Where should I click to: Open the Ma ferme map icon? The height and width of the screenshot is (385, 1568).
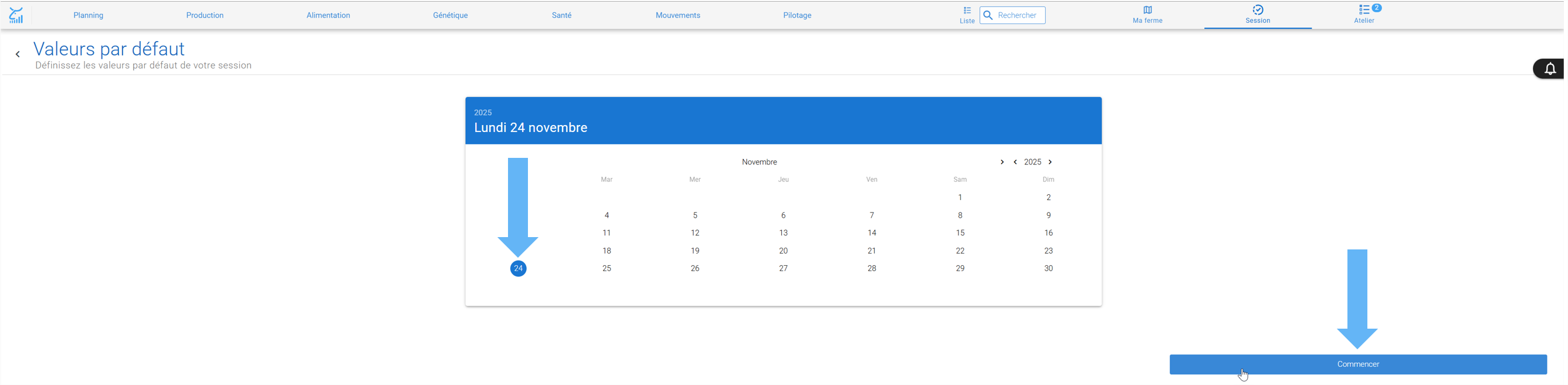click(x=1147, y=15)
